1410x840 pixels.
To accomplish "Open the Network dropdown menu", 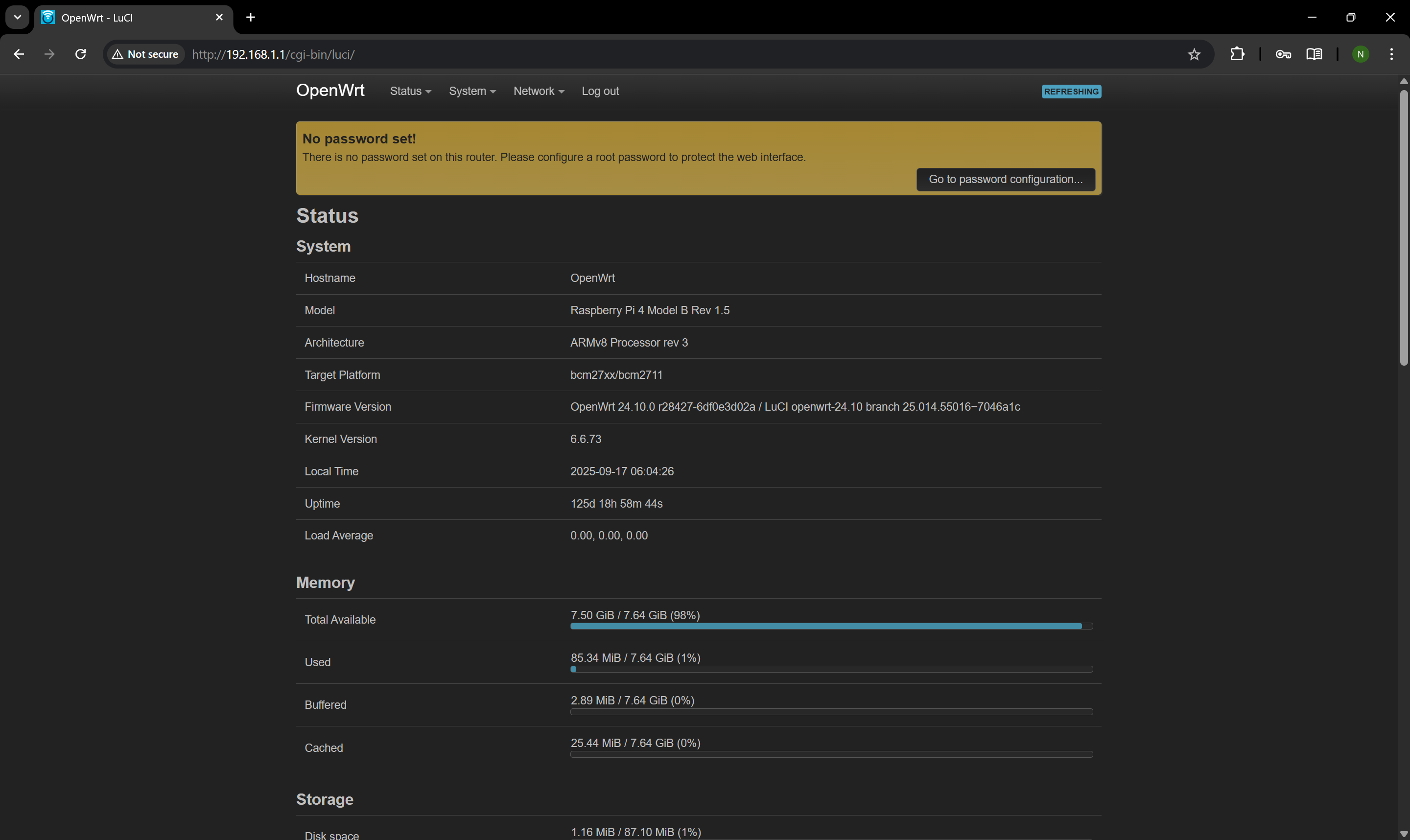I will (538, 91).
